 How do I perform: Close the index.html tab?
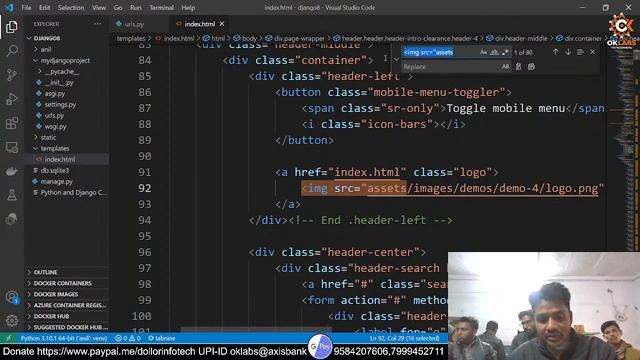pos(222,24)
